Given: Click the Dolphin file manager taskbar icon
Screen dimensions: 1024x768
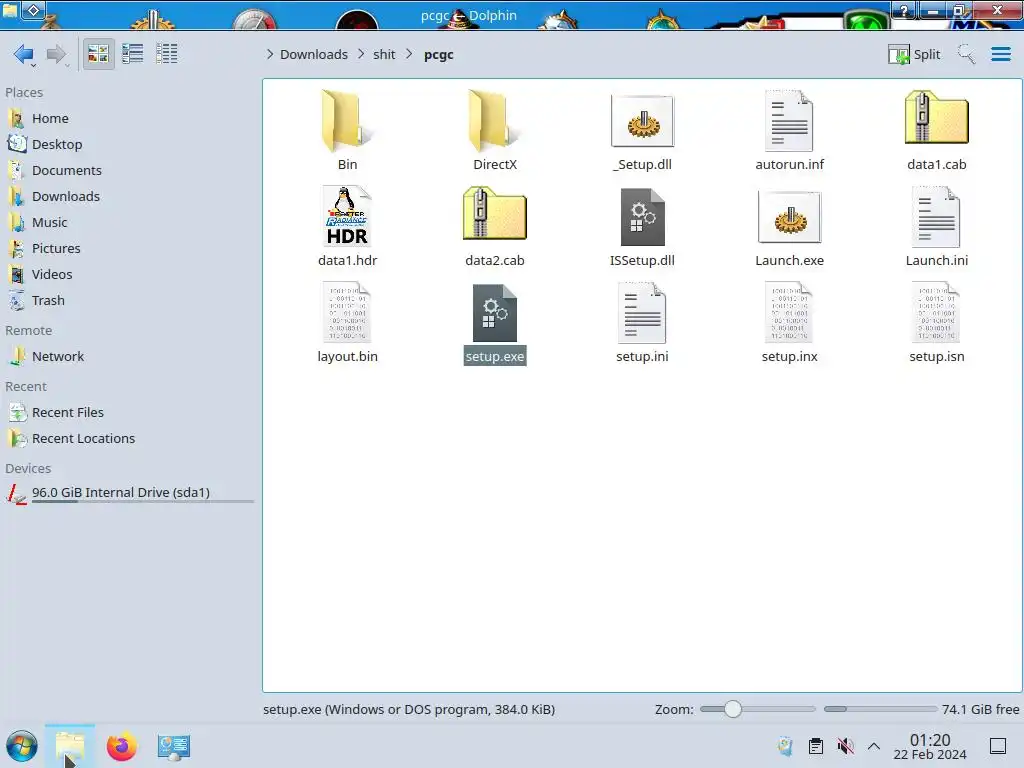Looking at the screenshot, I should point(70,746).
